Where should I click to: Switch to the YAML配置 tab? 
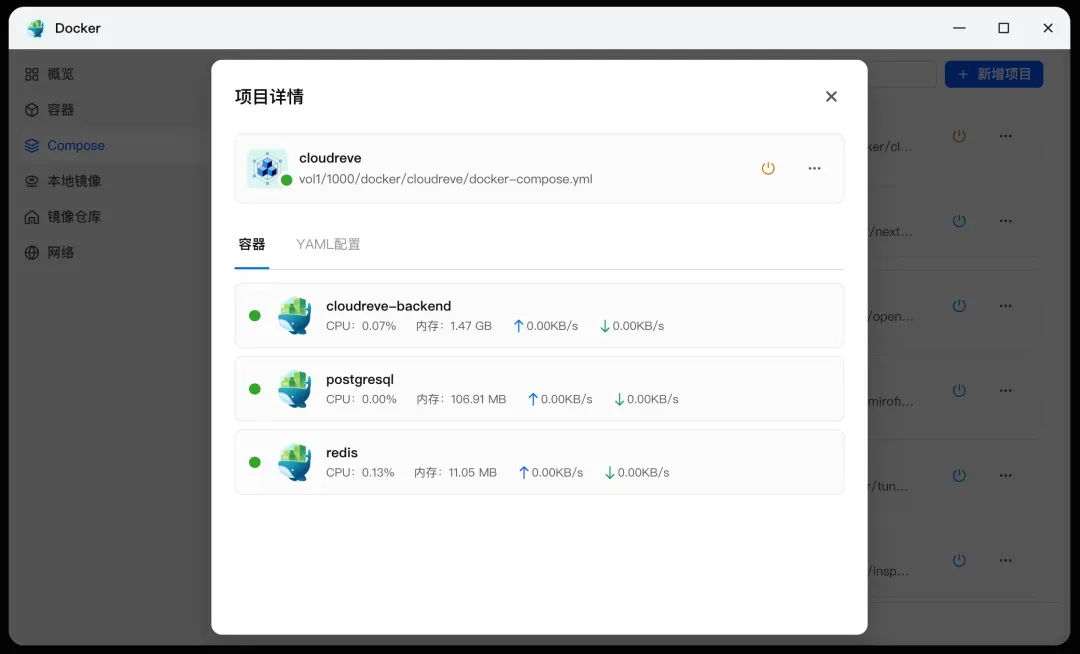(x=328, y=244)
